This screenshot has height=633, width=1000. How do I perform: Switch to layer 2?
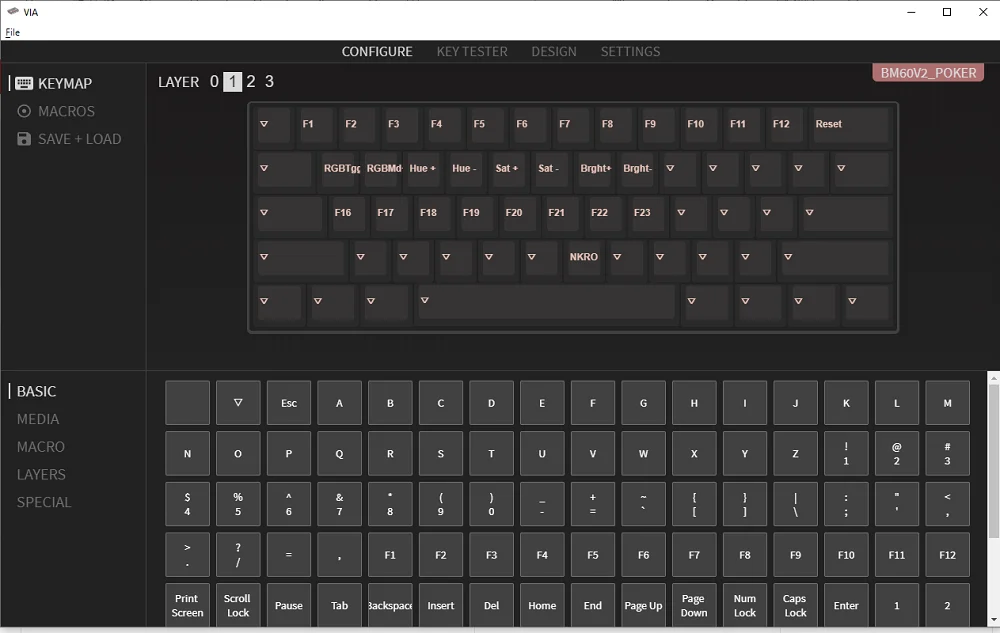pyautogui.click(x=251, y=82)
